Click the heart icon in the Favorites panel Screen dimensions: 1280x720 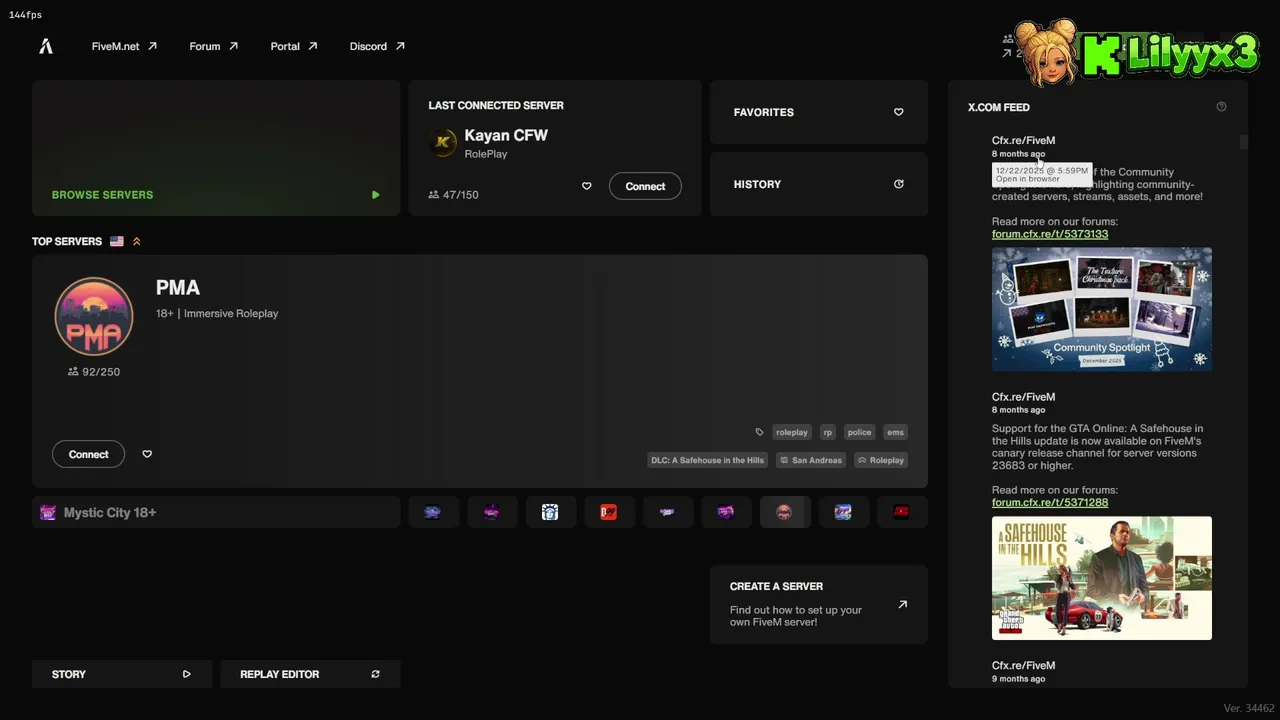pos(898,112)
